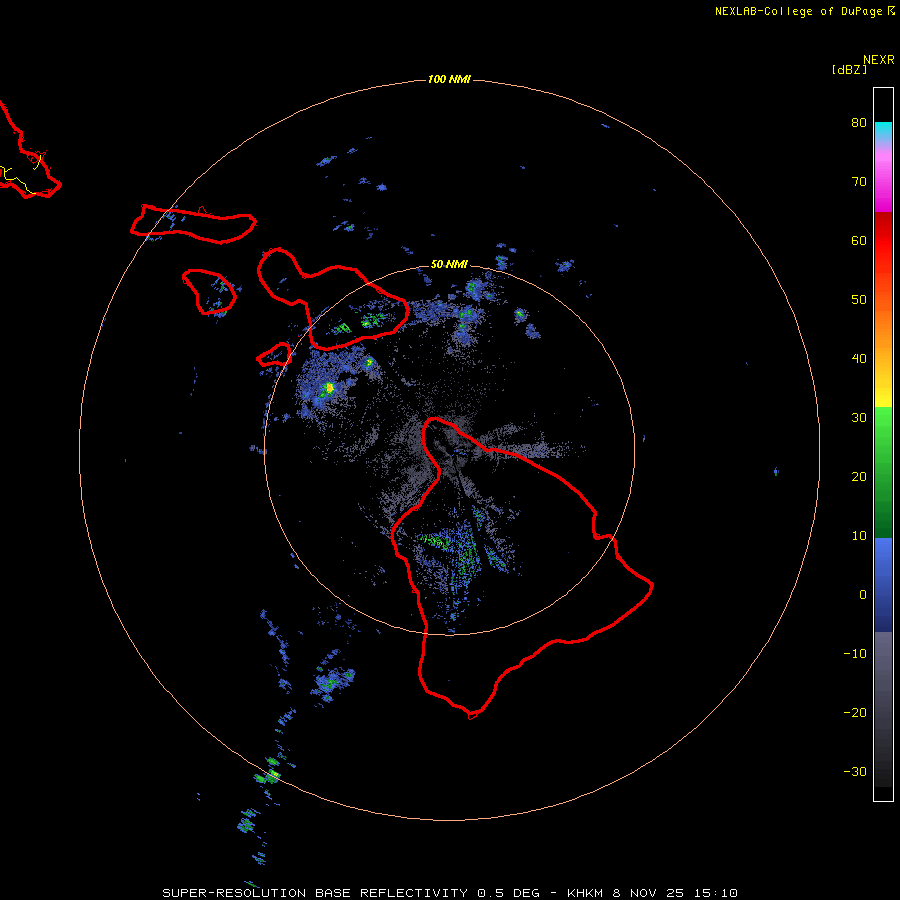Click the 50 dBZ scale label
Viewport: 900px width, 900px height.
click(x=859, y=300)
